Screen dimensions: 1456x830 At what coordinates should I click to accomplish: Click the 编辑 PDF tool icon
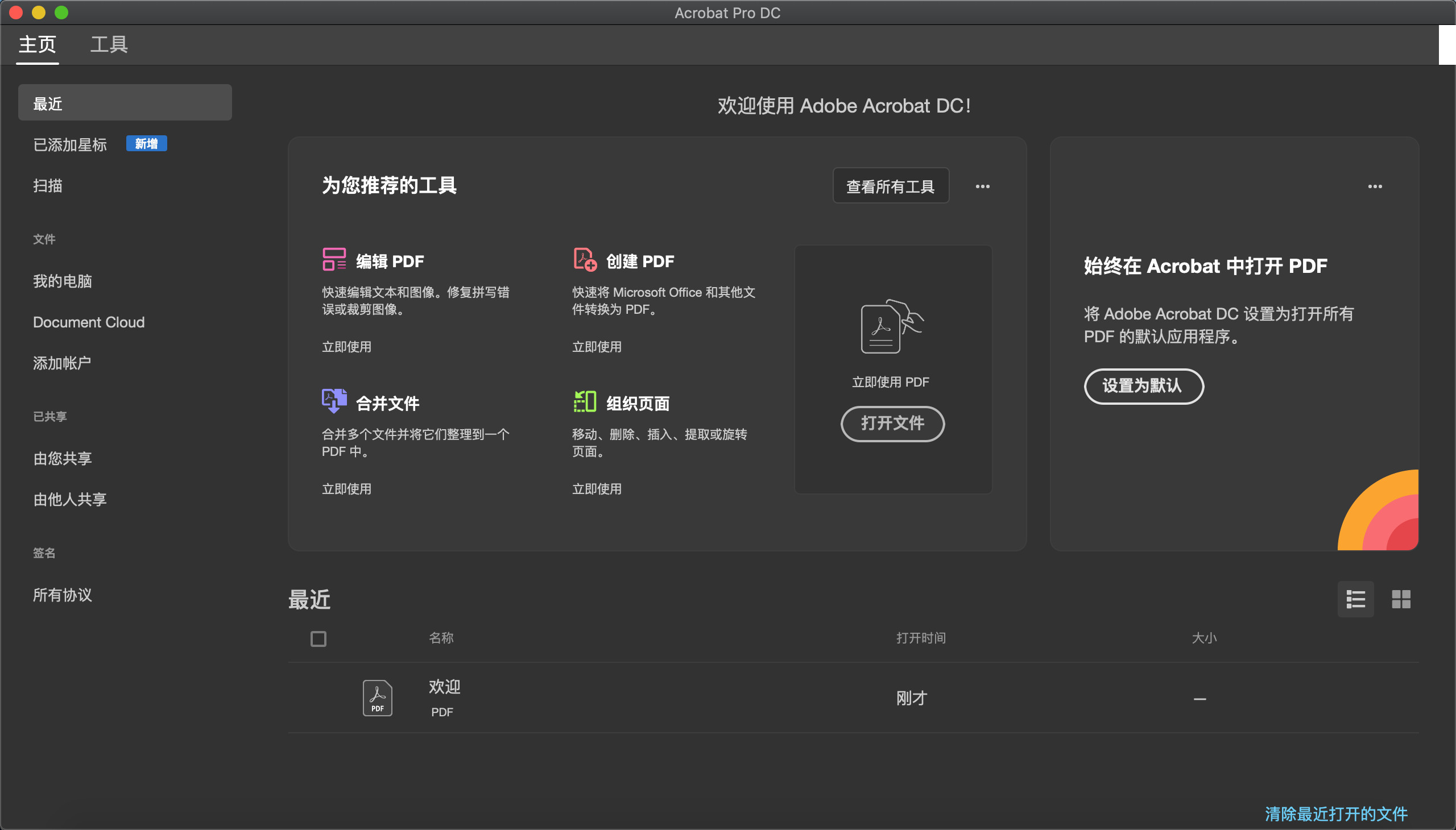coord(334,259)
